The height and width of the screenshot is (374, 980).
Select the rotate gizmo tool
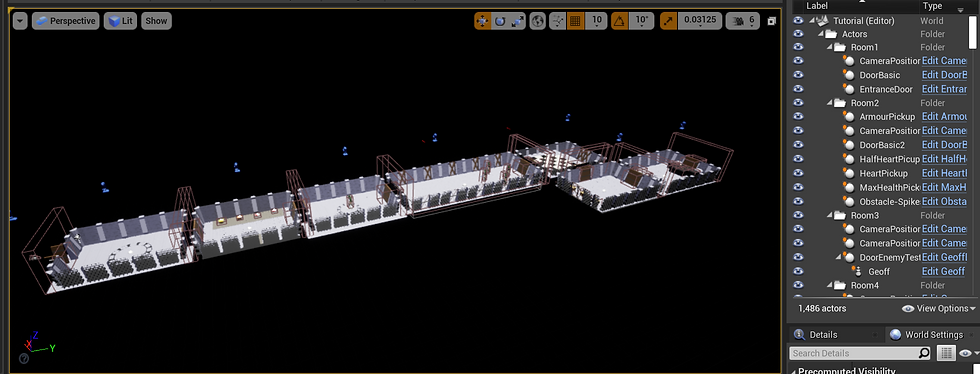pos(500,21)
